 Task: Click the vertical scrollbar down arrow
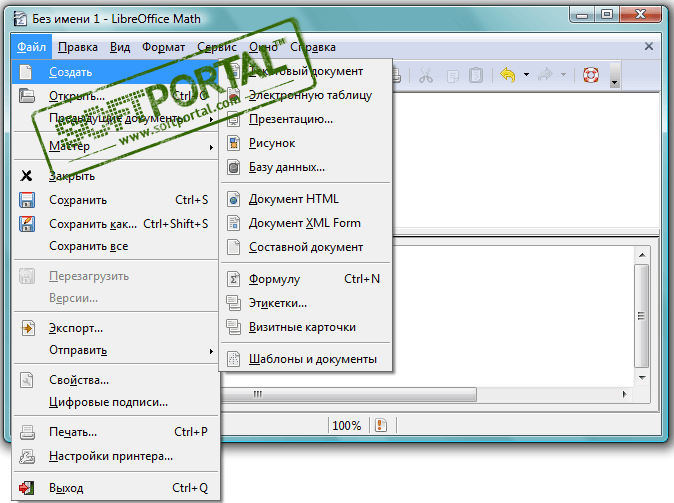642,378
